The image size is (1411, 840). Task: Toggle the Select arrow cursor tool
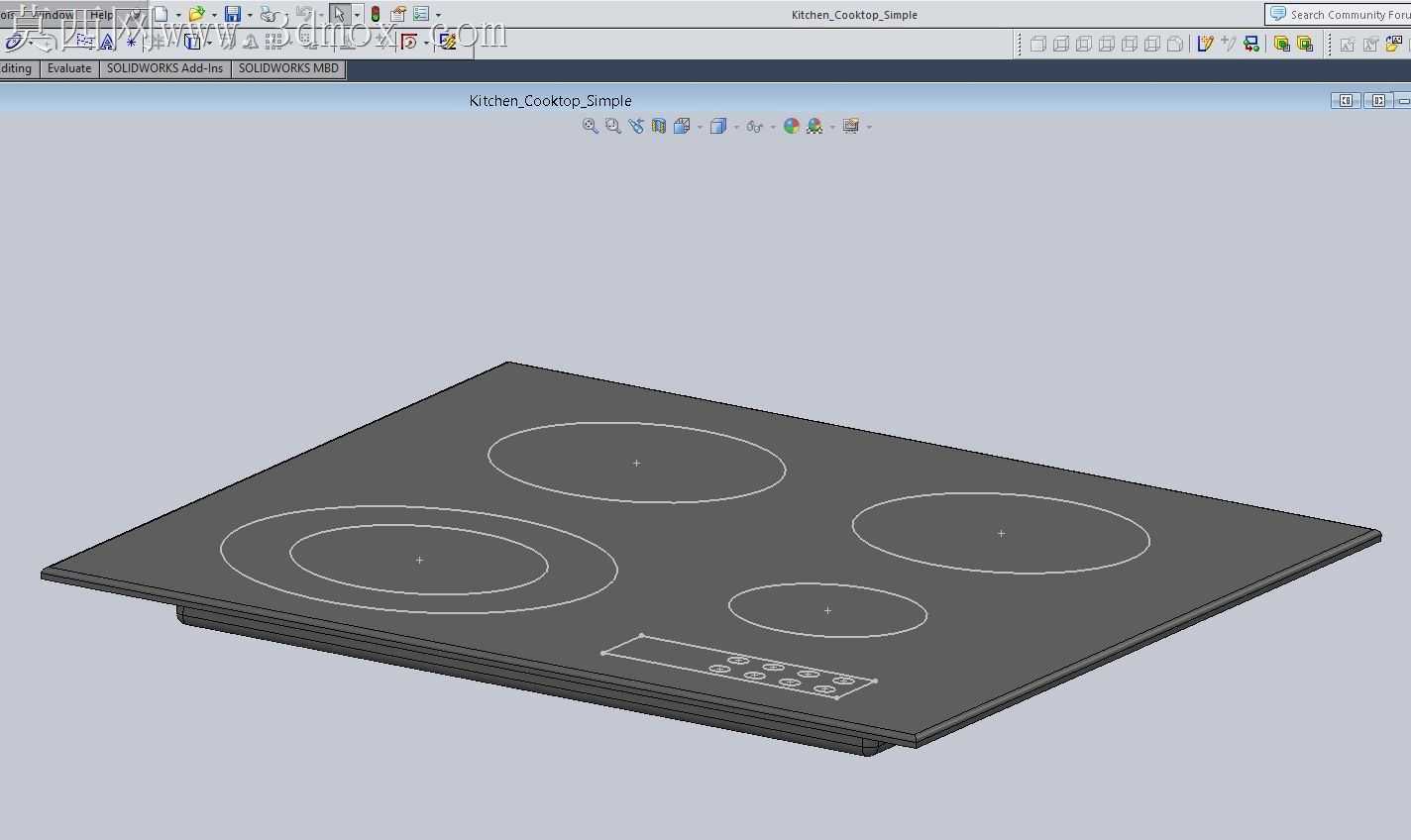[x=340, y=14]
